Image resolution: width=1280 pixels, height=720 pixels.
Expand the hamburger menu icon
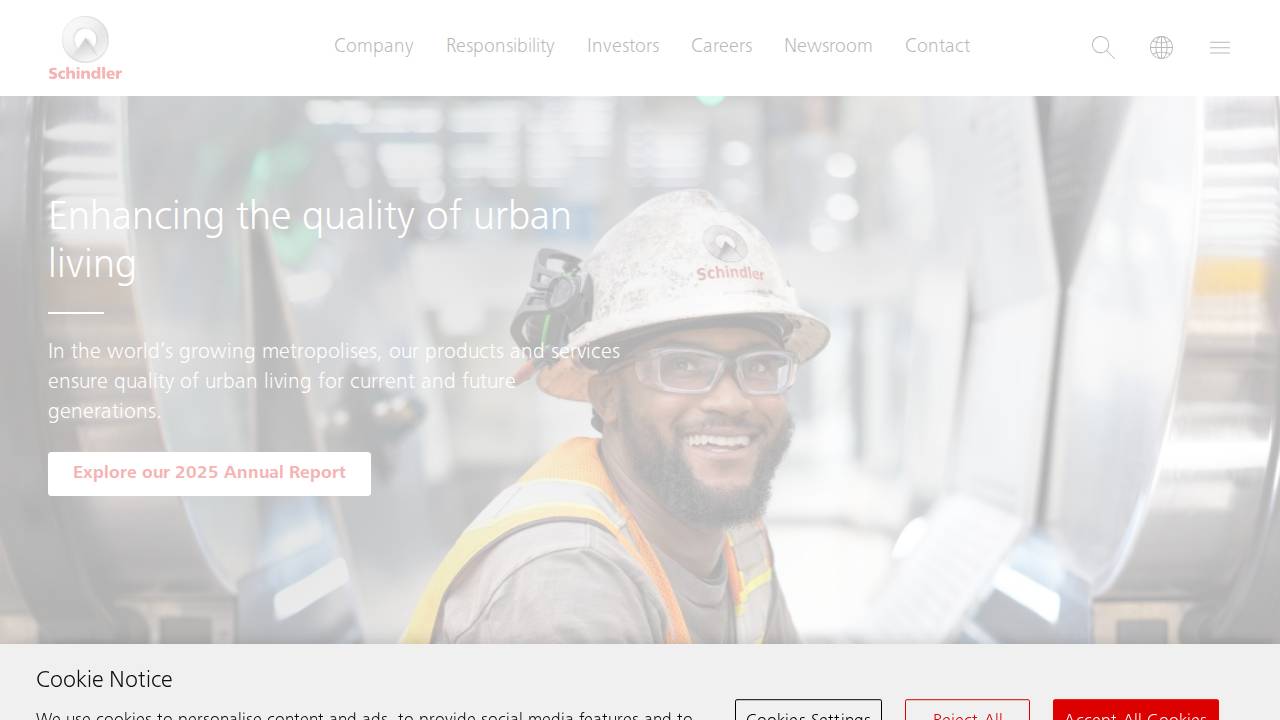point(1220,47)
